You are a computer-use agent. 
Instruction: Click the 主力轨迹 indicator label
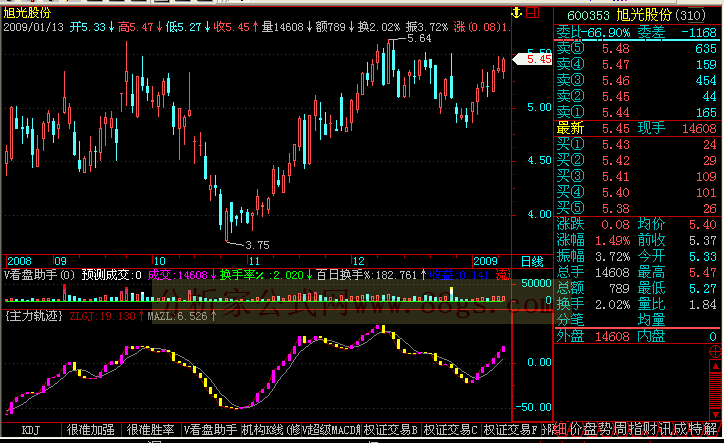[x=34, y=316]
